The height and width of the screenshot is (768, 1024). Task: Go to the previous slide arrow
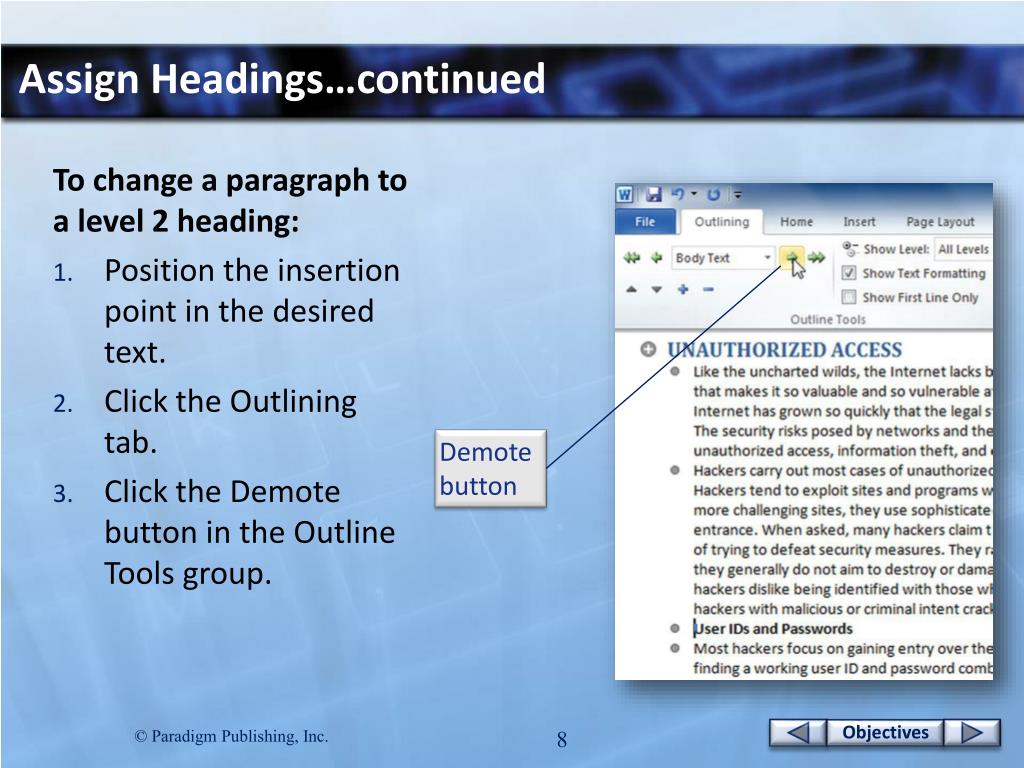pos(797,733)
